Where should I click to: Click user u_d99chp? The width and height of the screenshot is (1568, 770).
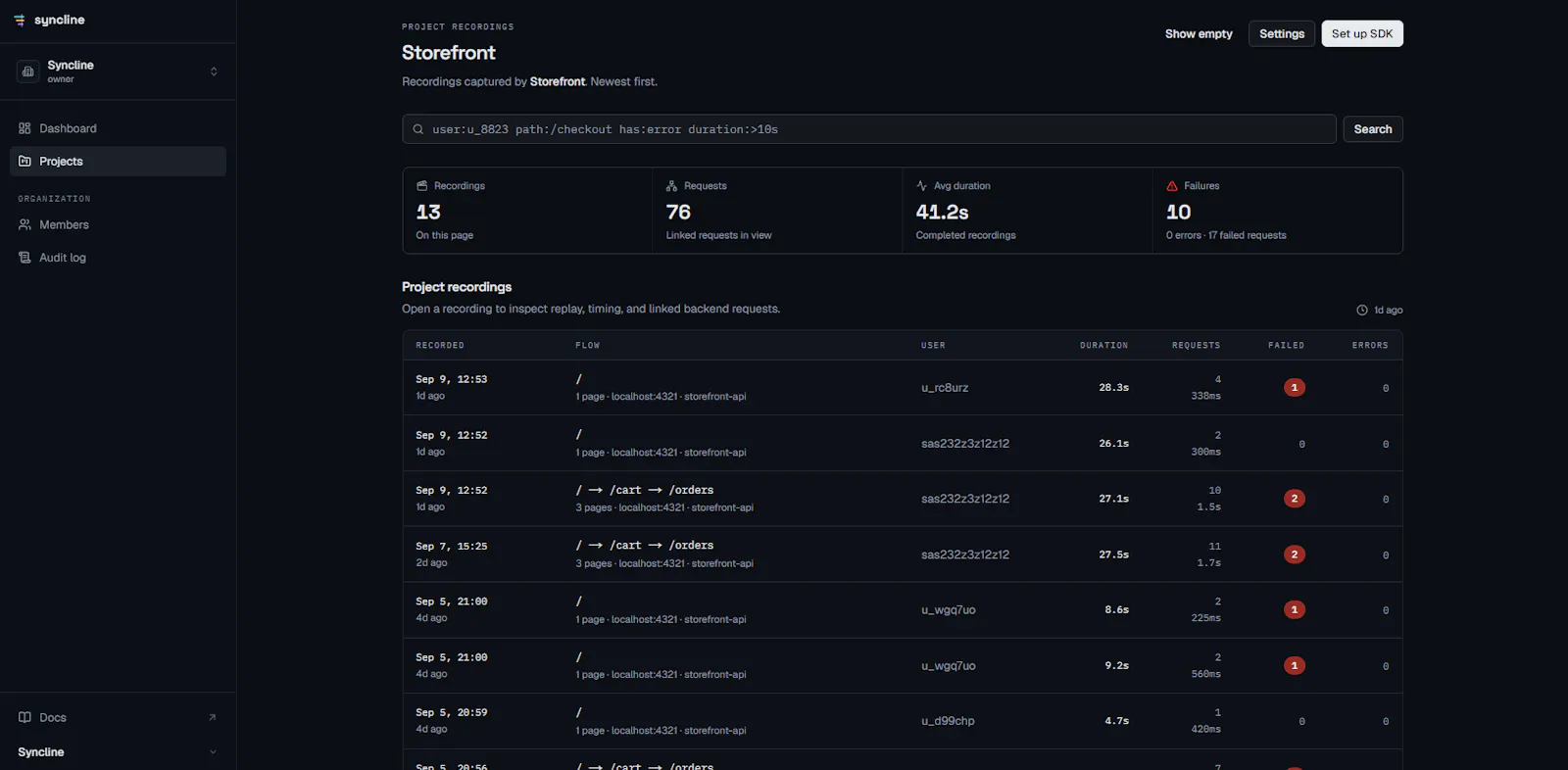(x=948, y=721)
